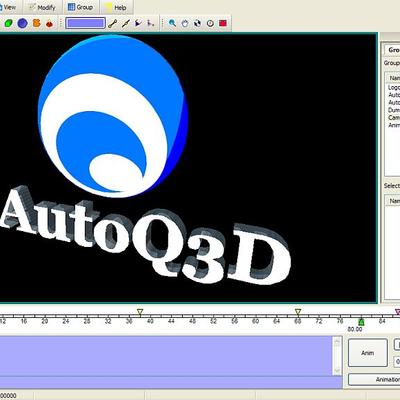Click the red square render icon
The image size is (400, 400).
[x=223, y=23]
